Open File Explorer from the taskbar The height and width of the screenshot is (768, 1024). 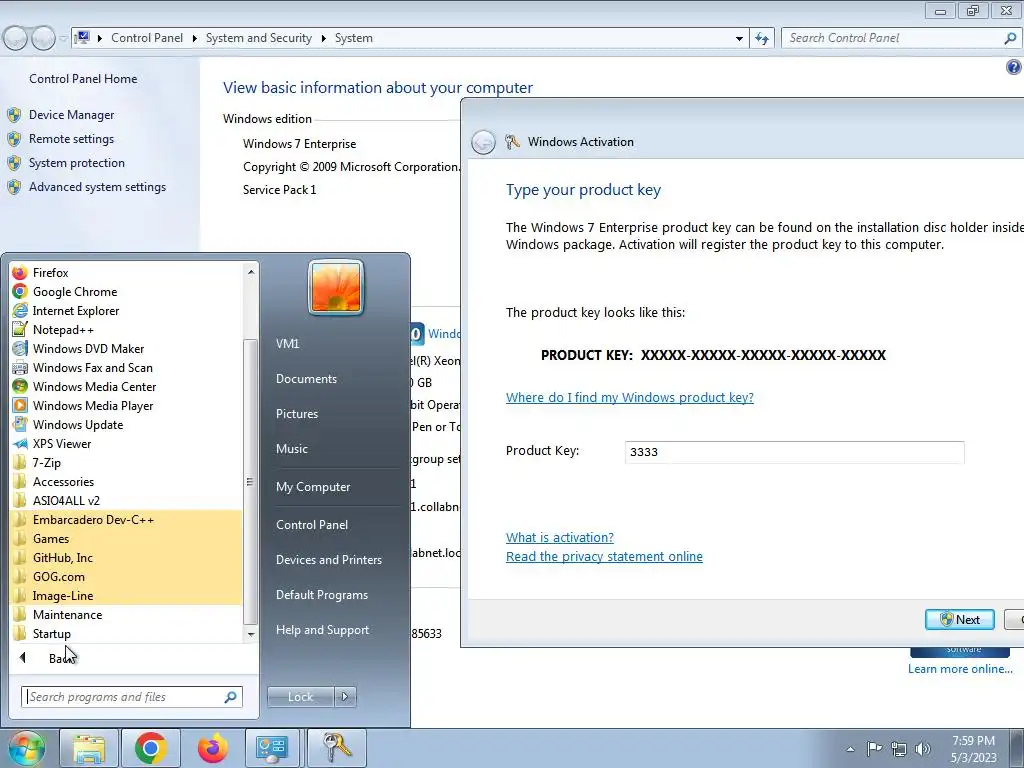[x=89, y=748]
